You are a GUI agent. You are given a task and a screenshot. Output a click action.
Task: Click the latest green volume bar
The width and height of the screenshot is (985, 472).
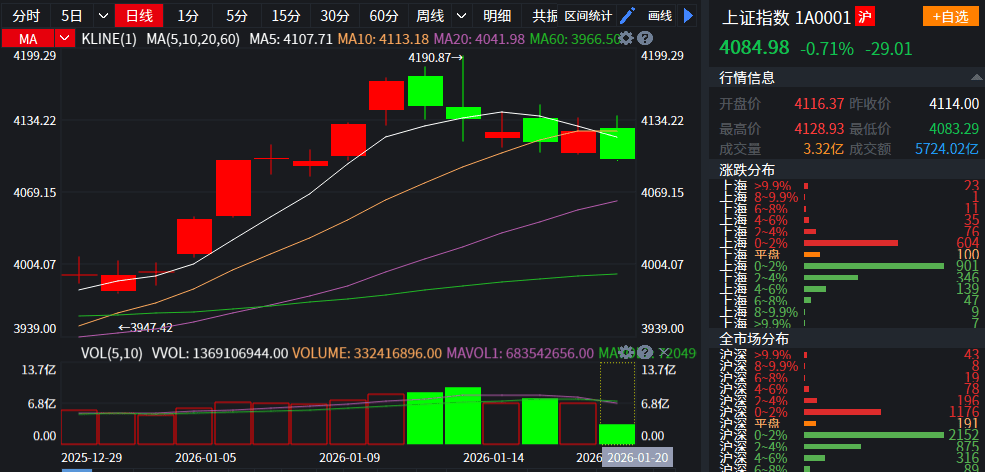pos(617,434)
